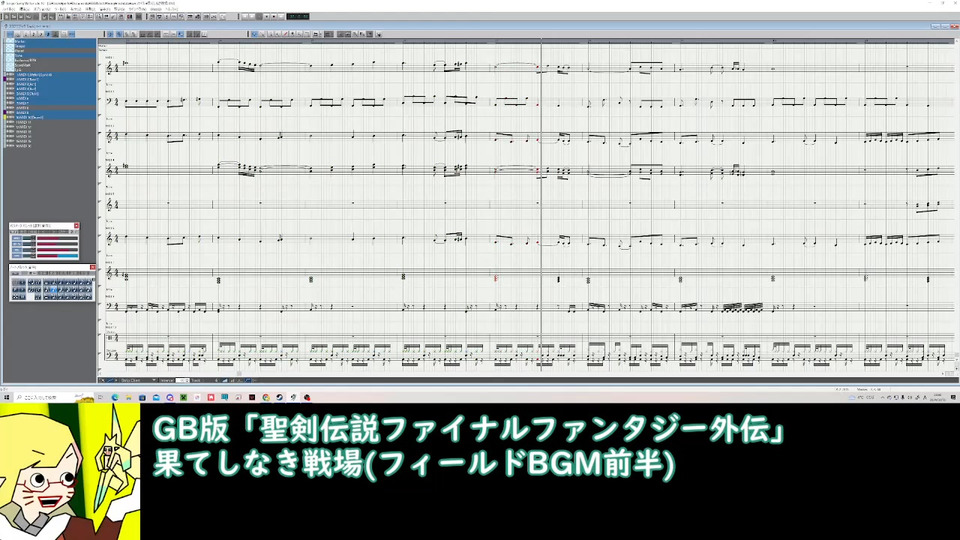Image resolution: width=960 pixels, height=540 pixels.
Task: Click the clock in the system tray
Action: click(x=937, y=397)
